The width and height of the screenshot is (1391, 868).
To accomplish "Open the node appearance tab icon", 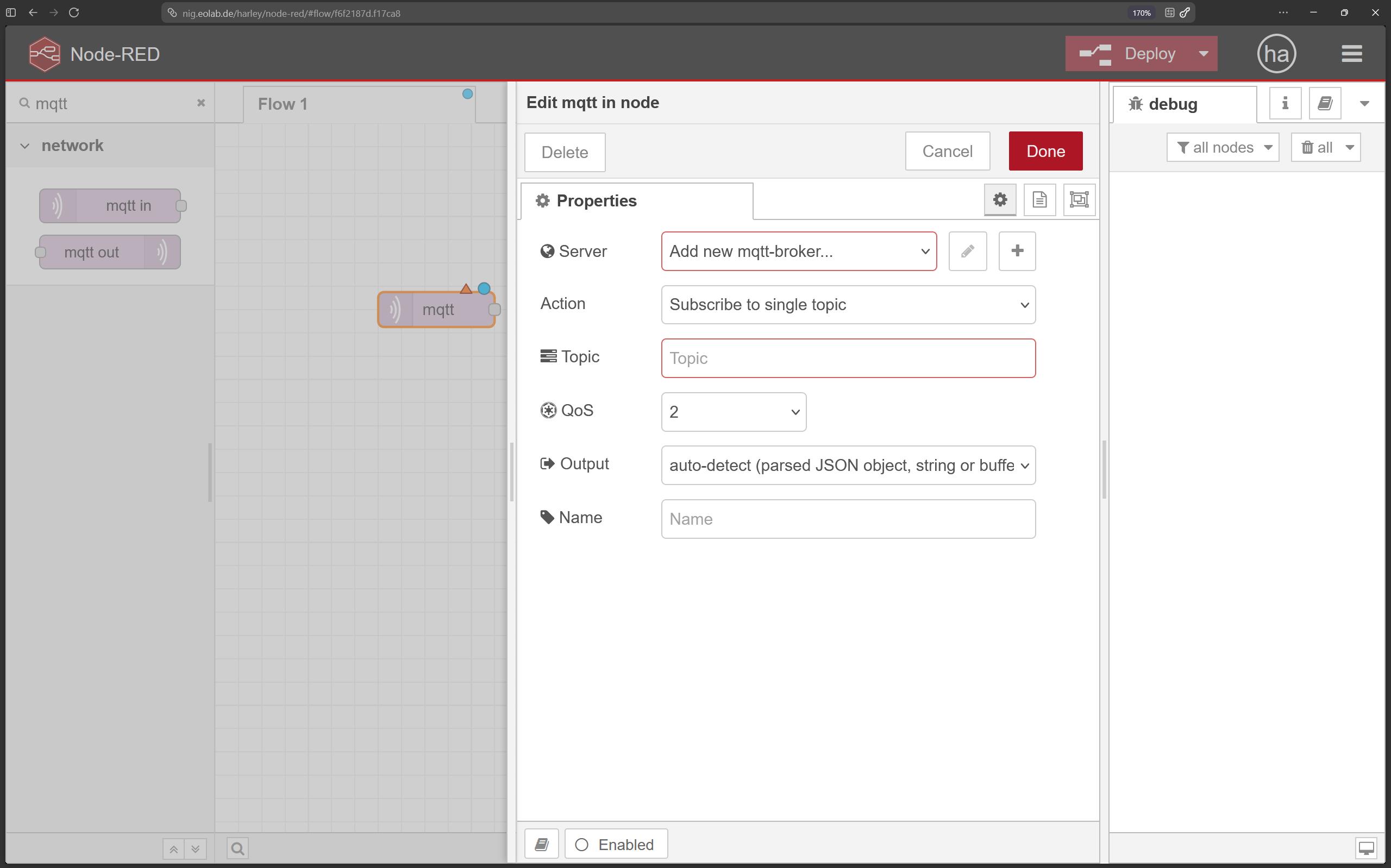I will (1079, 200).
